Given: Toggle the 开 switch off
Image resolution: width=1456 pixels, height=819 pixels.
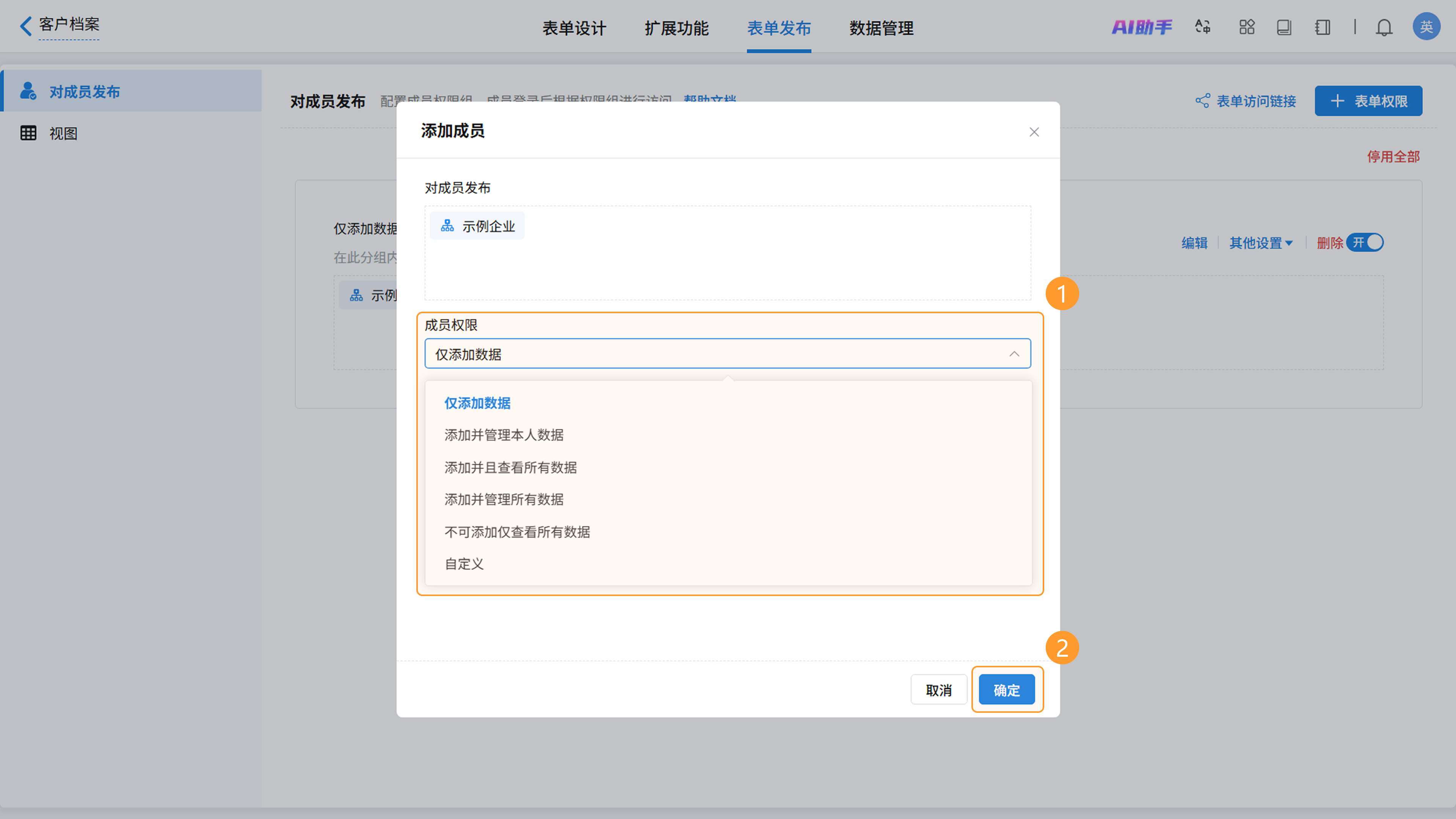Looking at the screenshot, I should coord(1365,243).
